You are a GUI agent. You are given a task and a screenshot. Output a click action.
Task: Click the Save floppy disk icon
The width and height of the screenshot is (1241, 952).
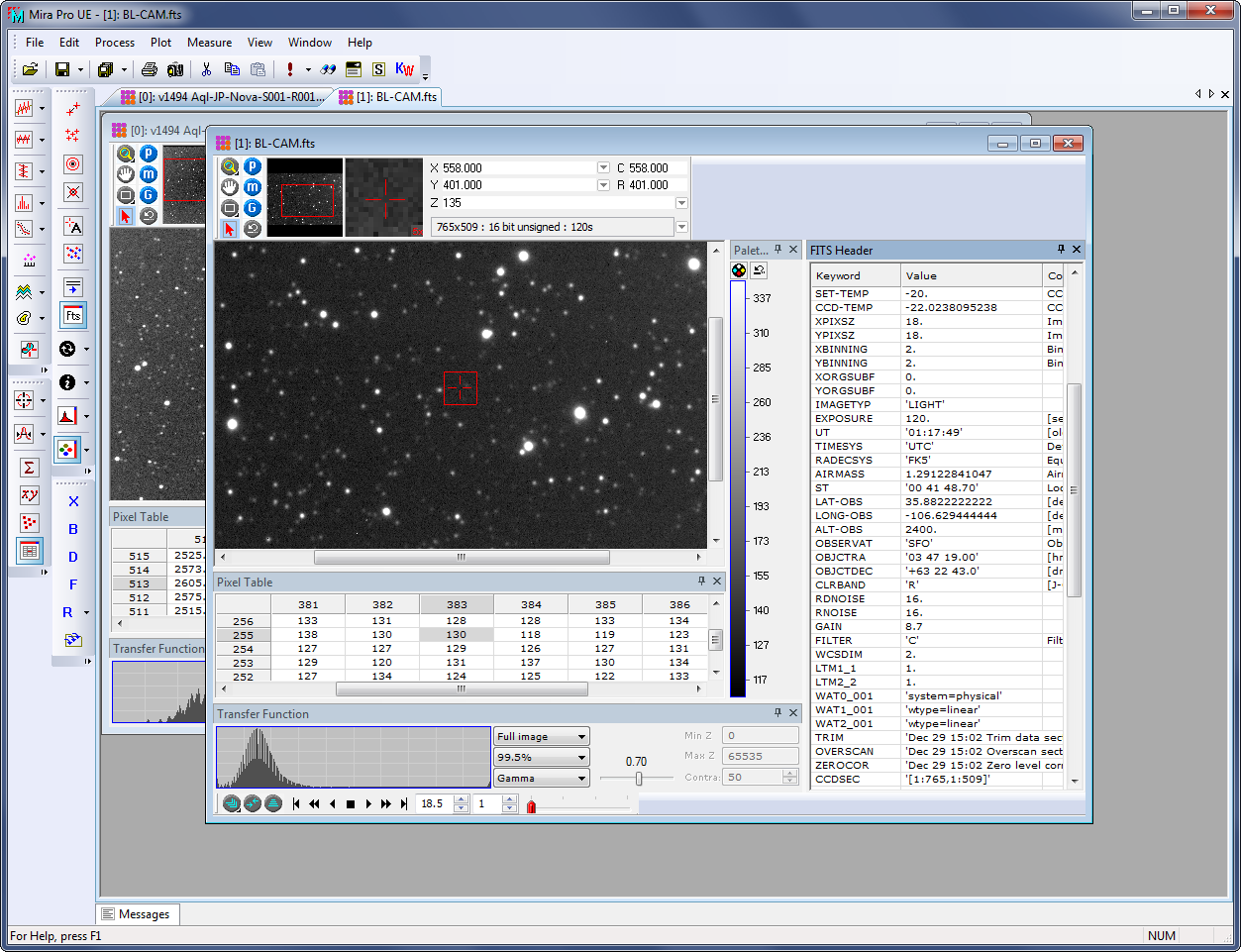tap(62, 69)
